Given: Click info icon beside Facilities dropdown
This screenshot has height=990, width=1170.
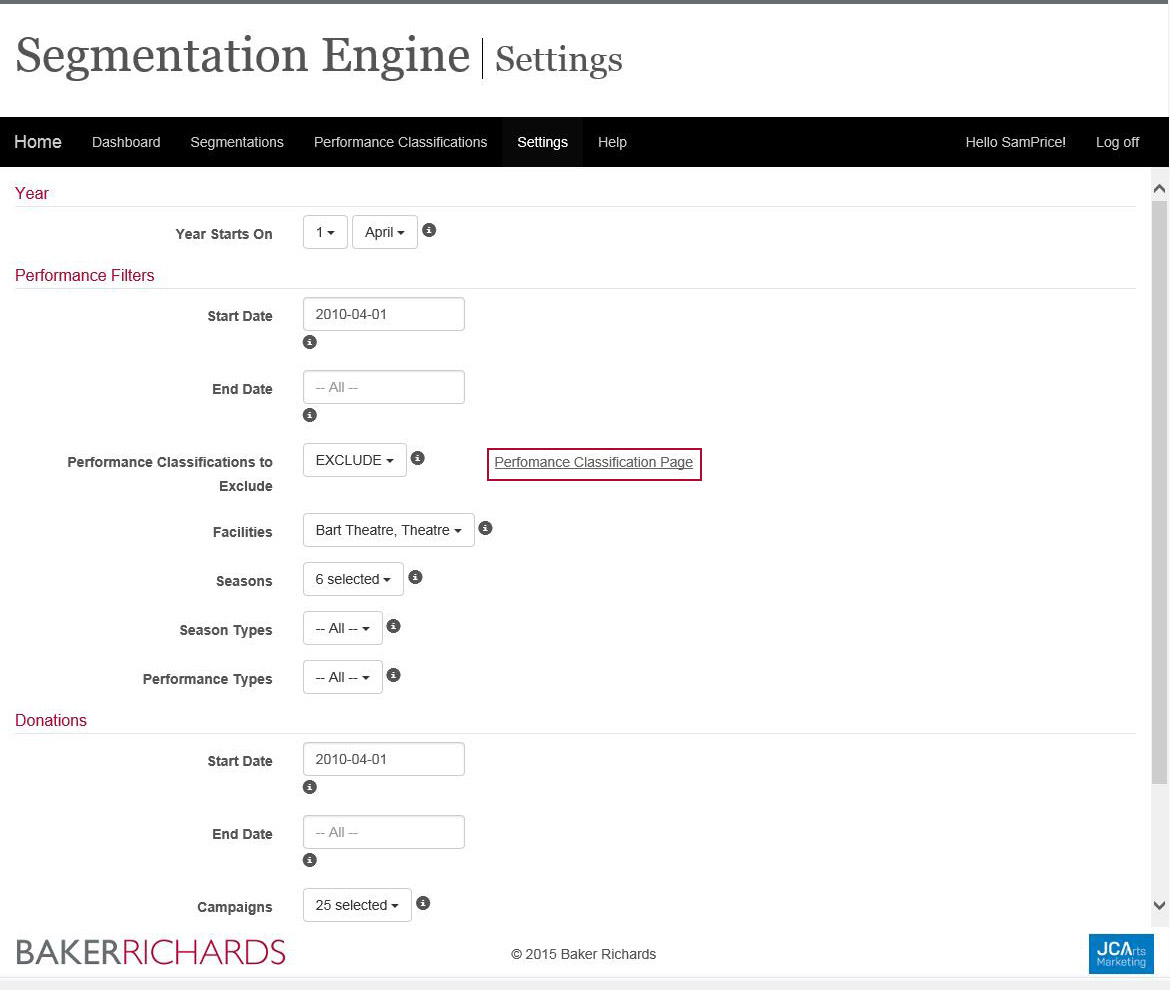Looking at the screenshot, I should point(485,528).
